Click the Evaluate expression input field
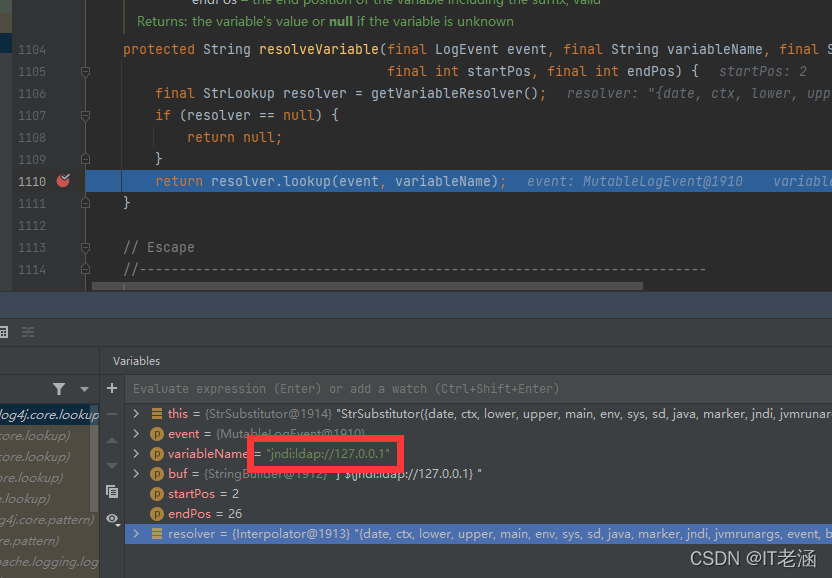The width and height of the screenshot is (832, 578). coord(479,389)
